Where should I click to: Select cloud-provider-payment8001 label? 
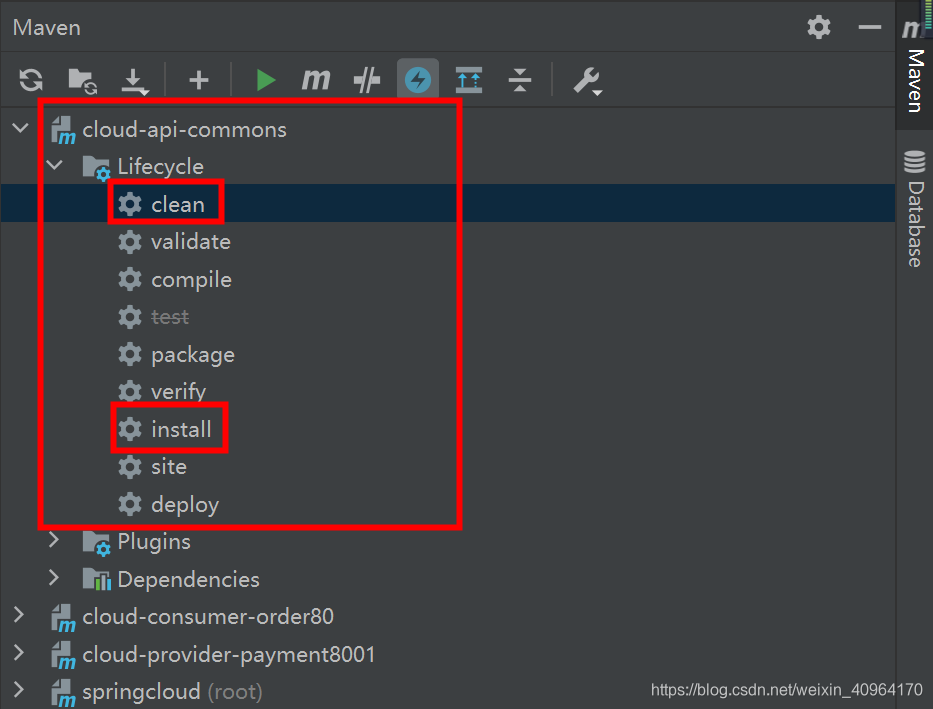click(229, 655)
